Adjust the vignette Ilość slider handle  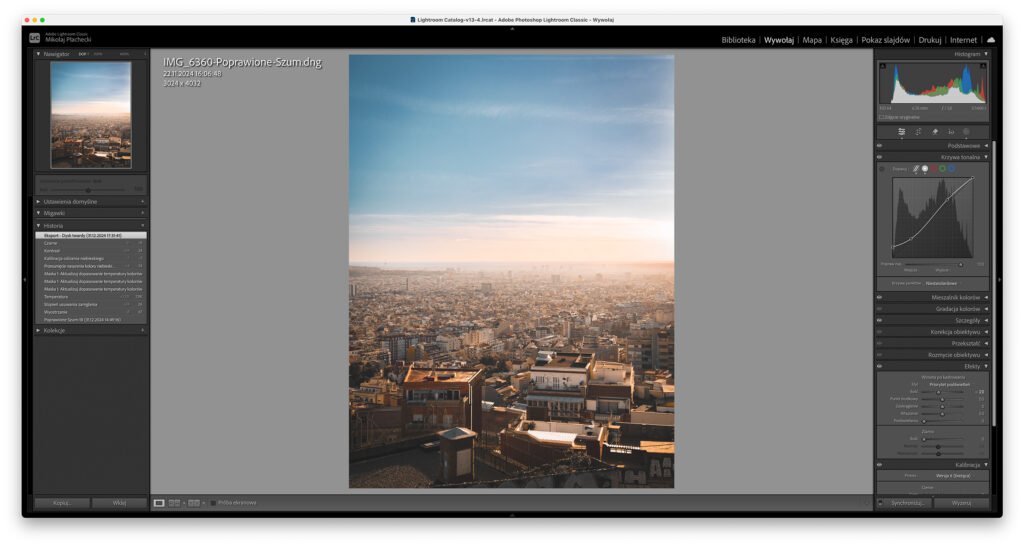pos(938,392)
